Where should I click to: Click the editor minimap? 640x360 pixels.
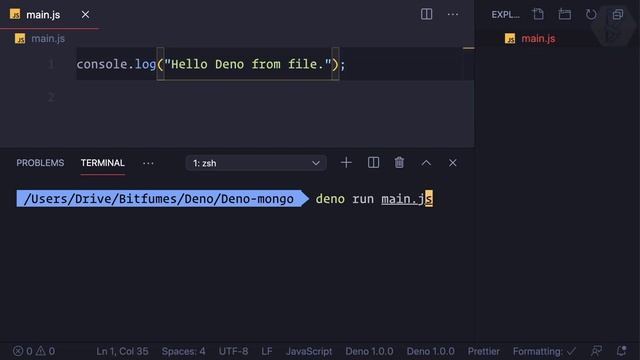[x=469, y=96]
